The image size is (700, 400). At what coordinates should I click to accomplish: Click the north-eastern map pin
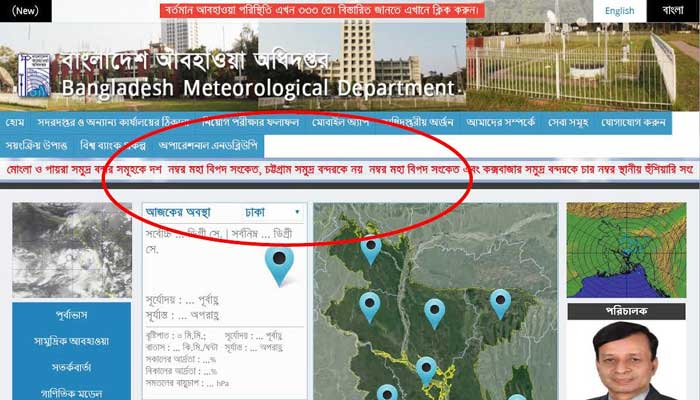[x=500, y=304]
